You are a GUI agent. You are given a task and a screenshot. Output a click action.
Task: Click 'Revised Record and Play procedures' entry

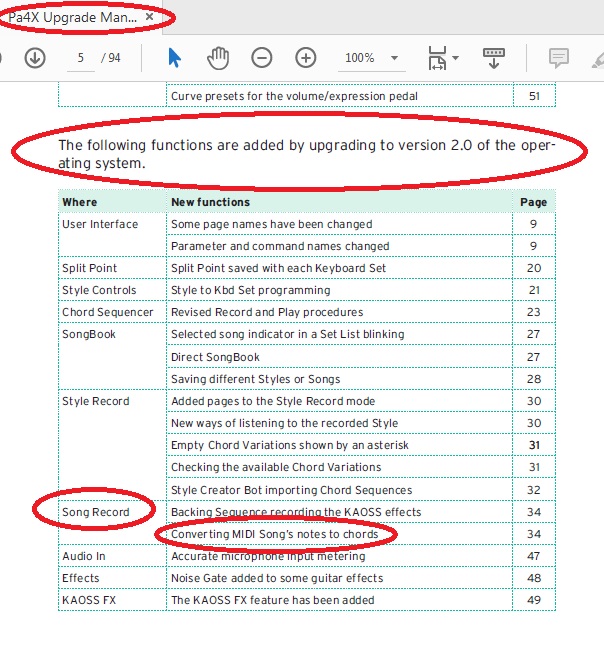point(267,312)
